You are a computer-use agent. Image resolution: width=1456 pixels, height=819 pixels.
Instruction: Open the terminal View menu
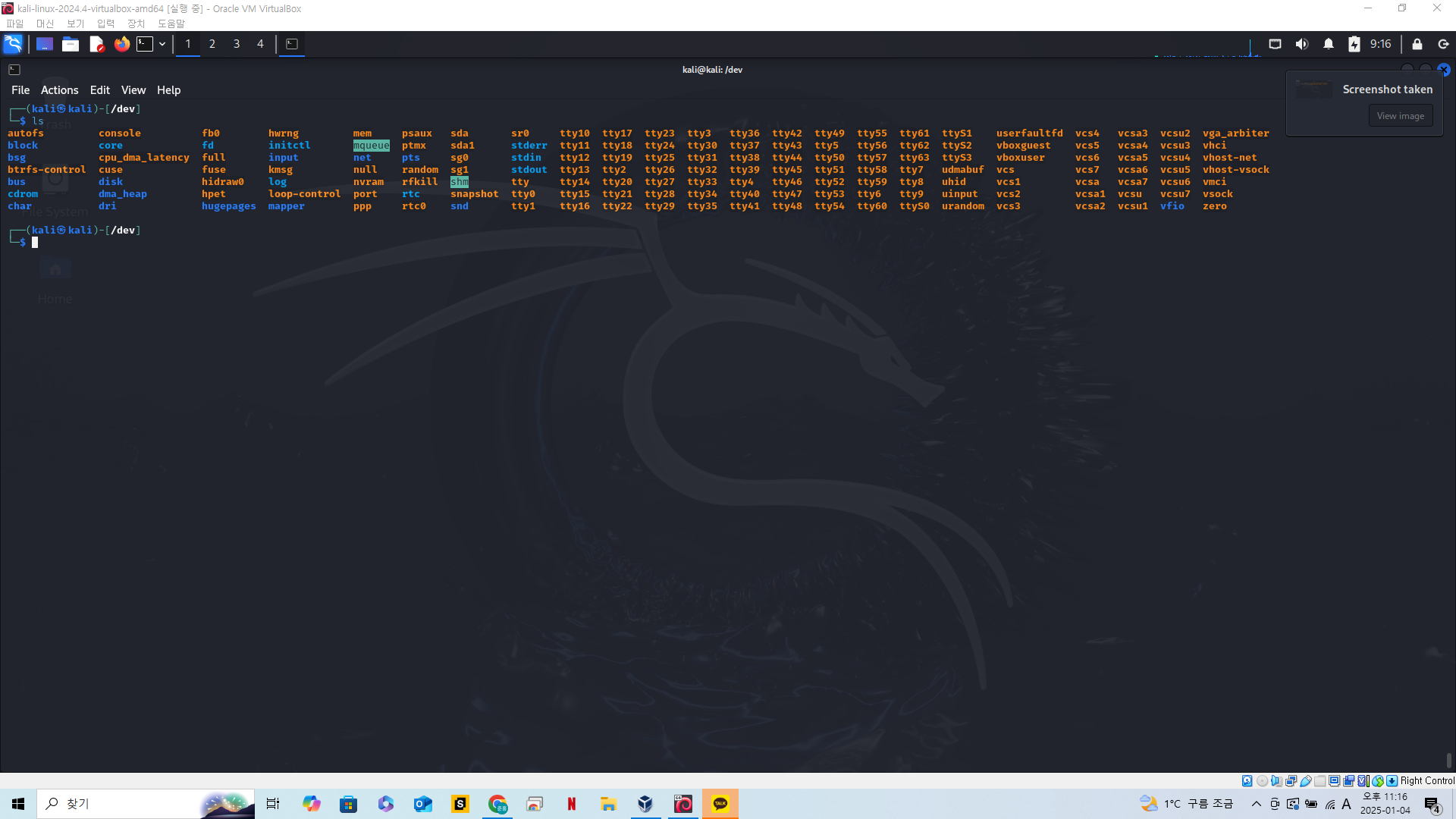click(x=133, y=89)
